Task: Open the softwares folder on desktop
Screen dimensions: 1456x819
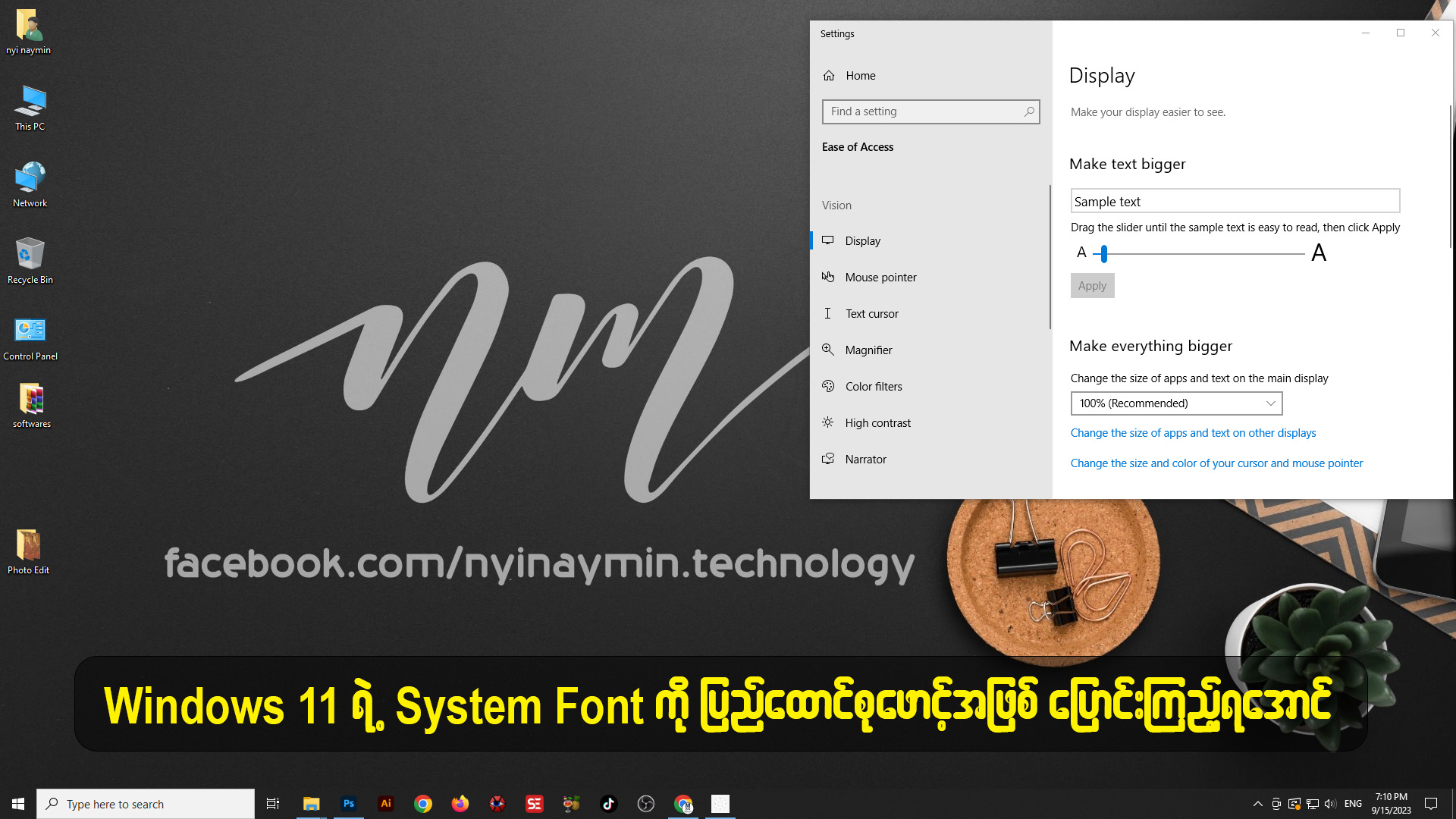Action: tap(31, 406)
